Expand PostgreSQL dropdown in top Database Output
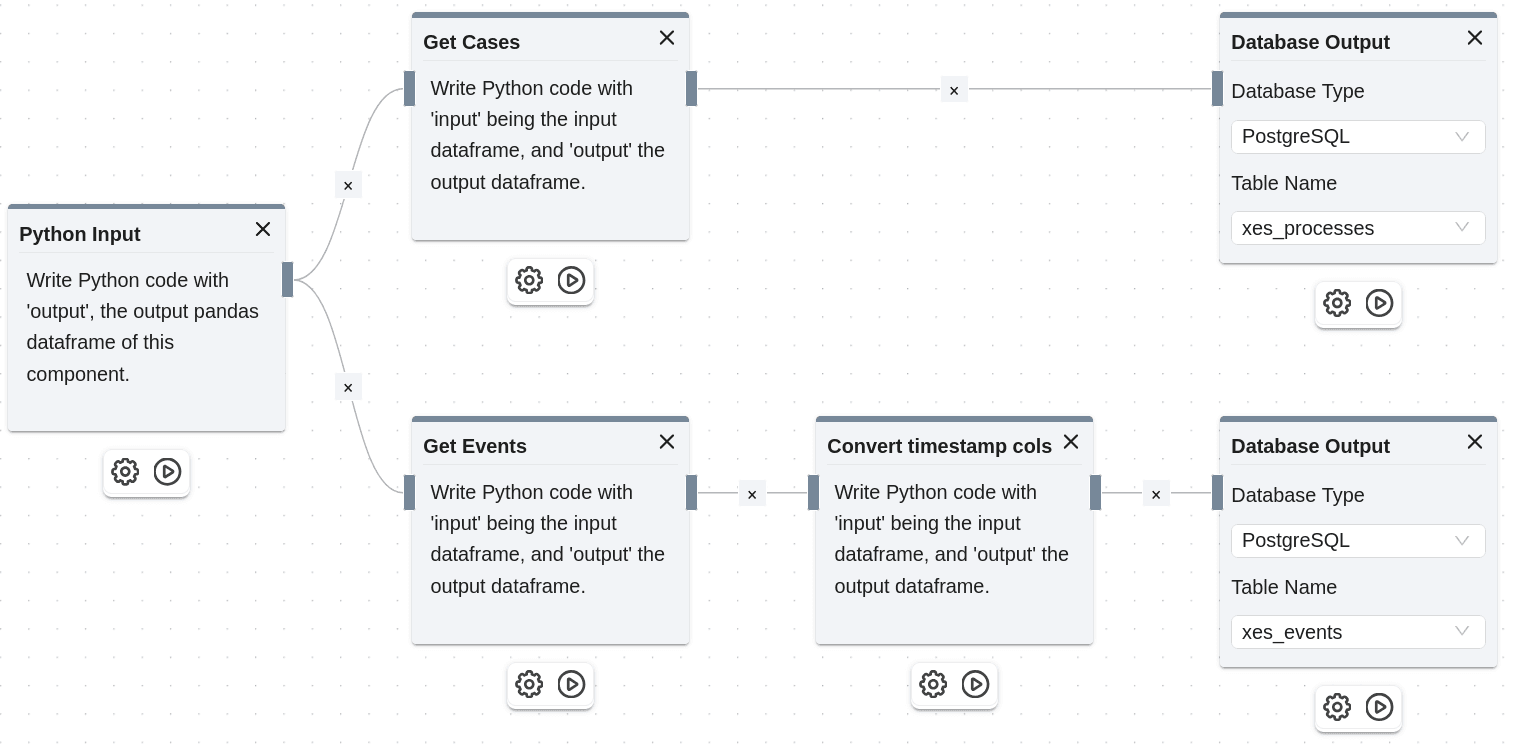 (1358, 137)
